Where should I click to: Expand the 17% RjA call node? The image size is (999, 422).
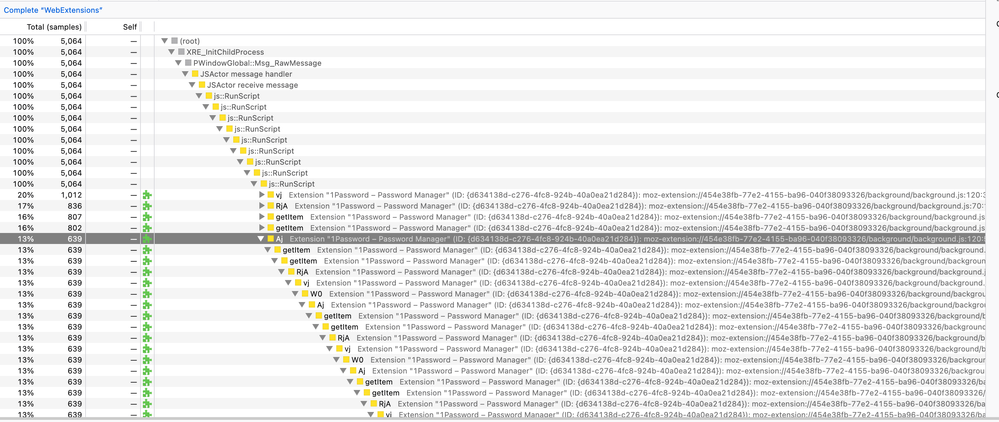[262, 205]
